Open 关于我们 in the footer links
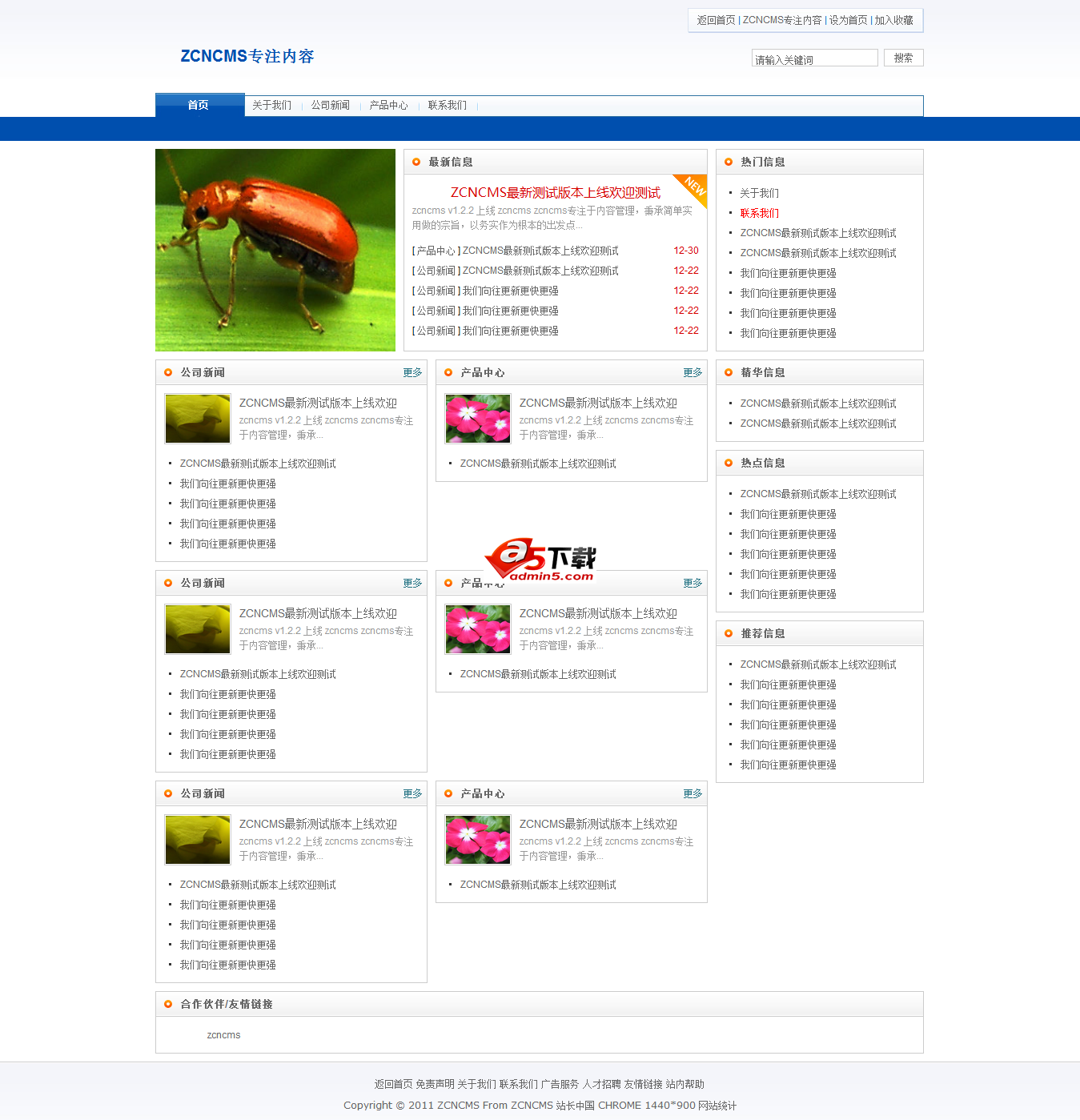The width and height of the screenshot is (1080, 1120). pos(476,1084)
